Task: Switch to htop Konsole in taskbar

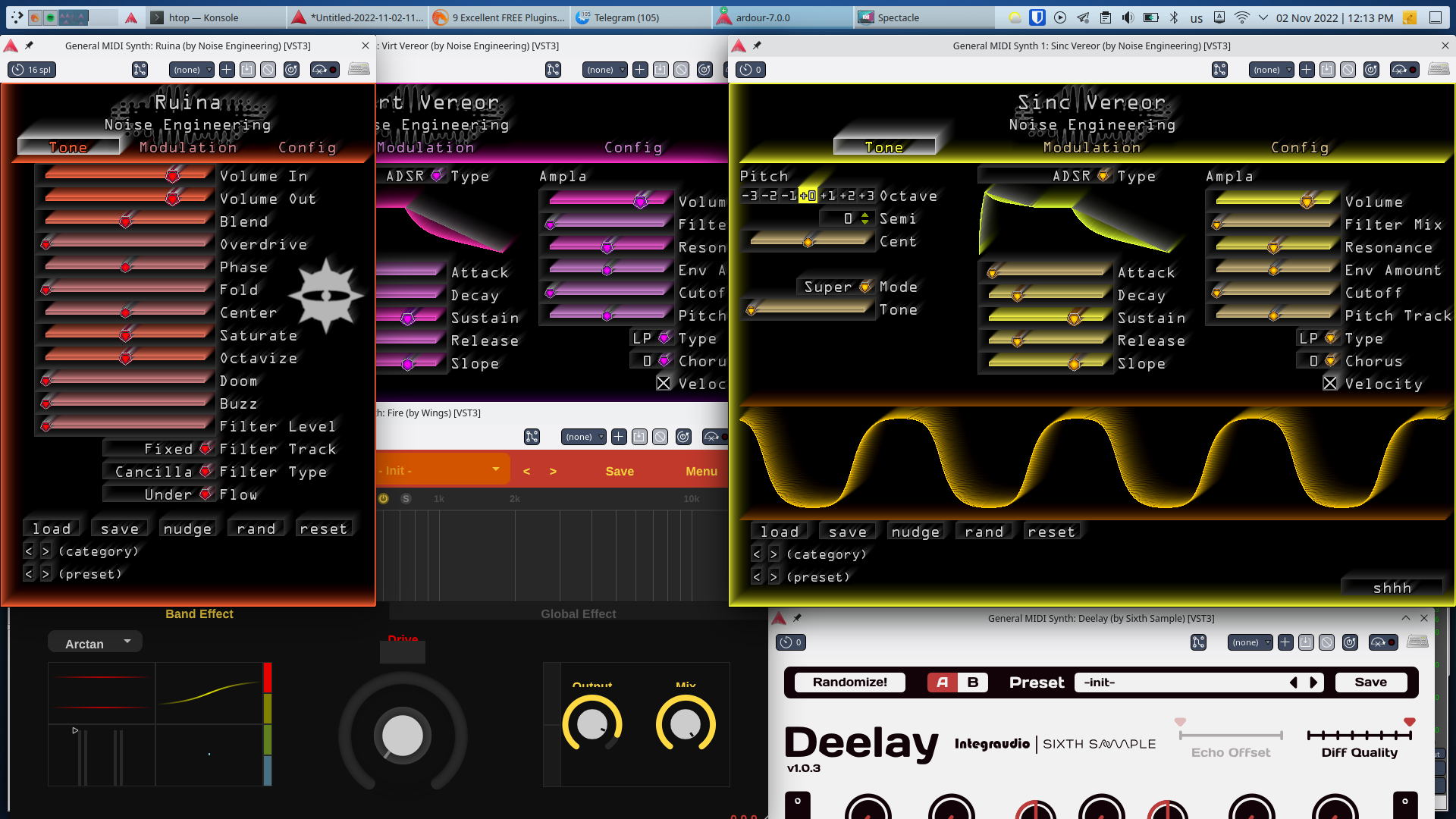Action: [216, 17]
